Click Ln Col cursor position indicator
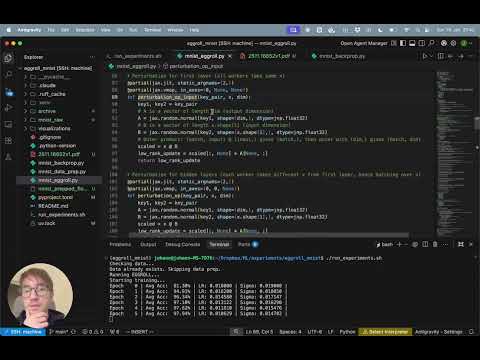 click(x=259, y=332)
